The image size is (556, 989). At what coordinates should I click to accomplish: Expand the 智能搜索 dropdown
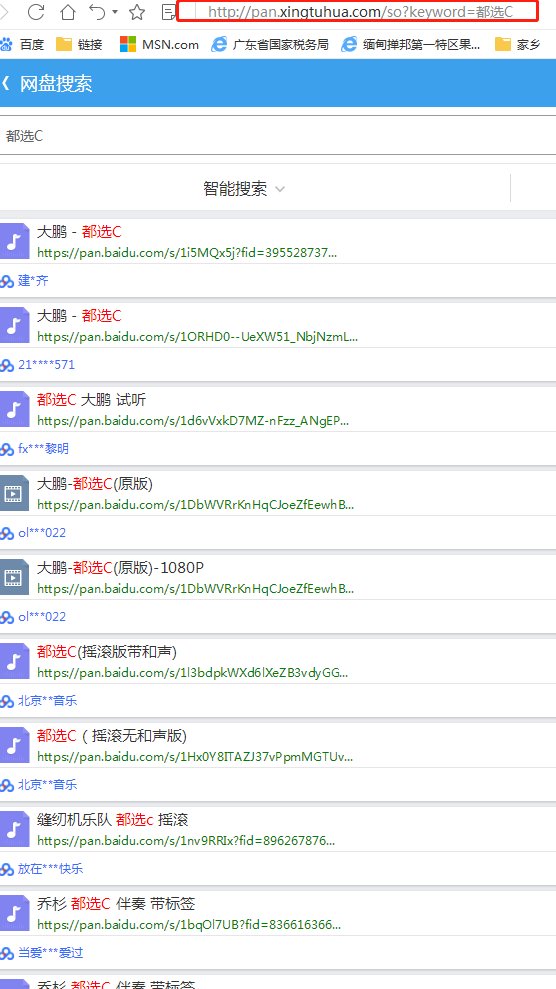point(244,189)
